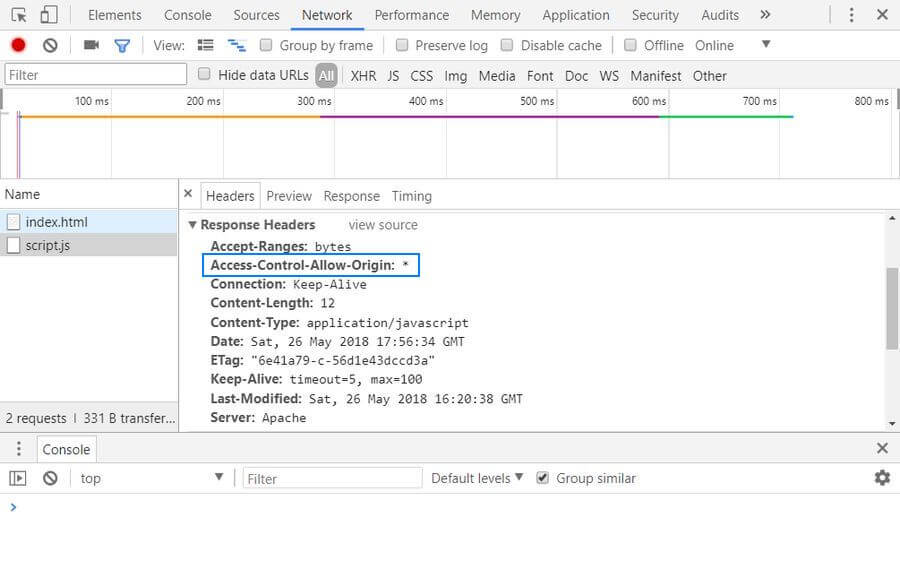The image size is (900, 561).
Task: Toggle the waterfall overview view icon
Action: coord(236,45)
